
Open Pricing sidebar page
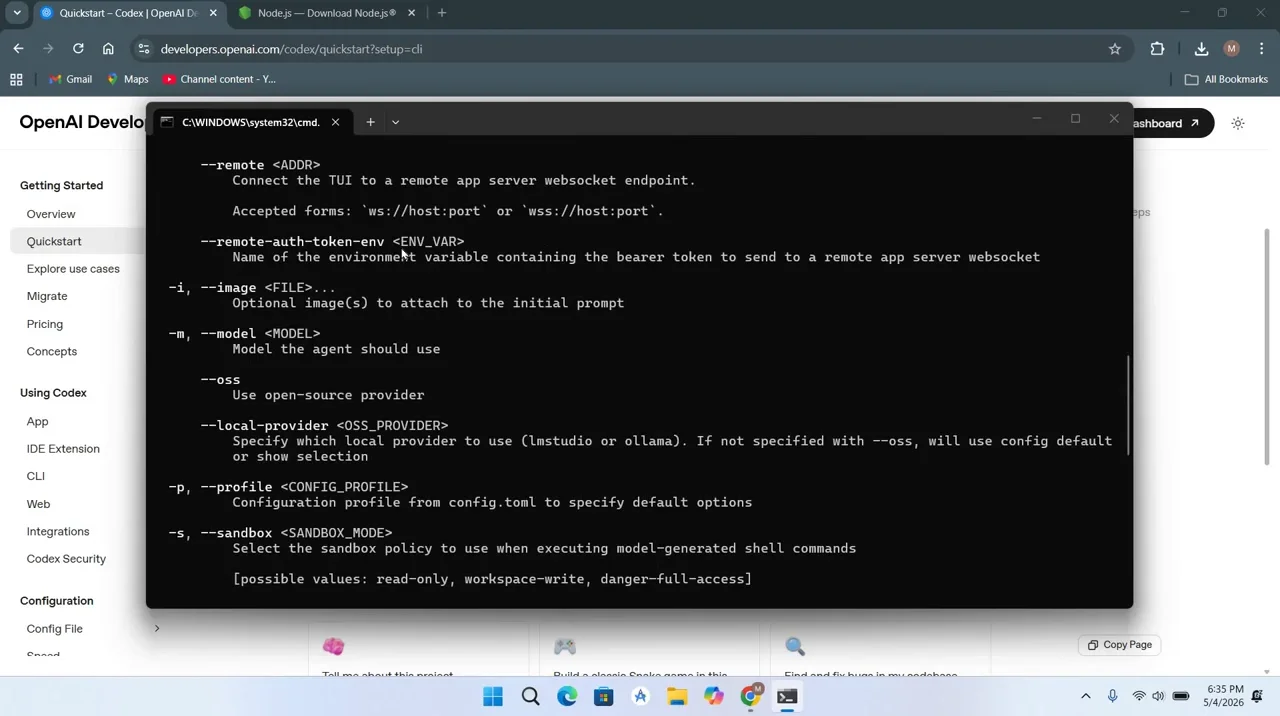click(x=45, y=324)
